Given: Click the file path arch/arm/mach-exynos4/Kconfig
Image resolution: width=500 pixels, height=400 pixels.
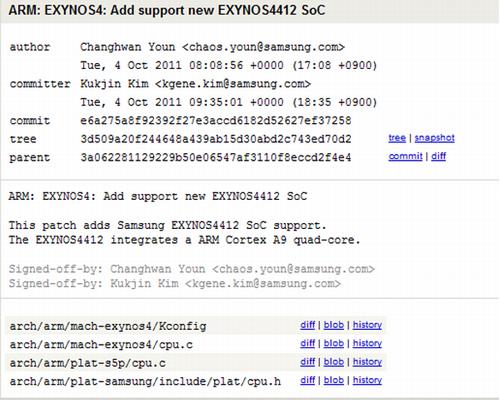Looking at the screenshot, I should click(x=108, y=326).
